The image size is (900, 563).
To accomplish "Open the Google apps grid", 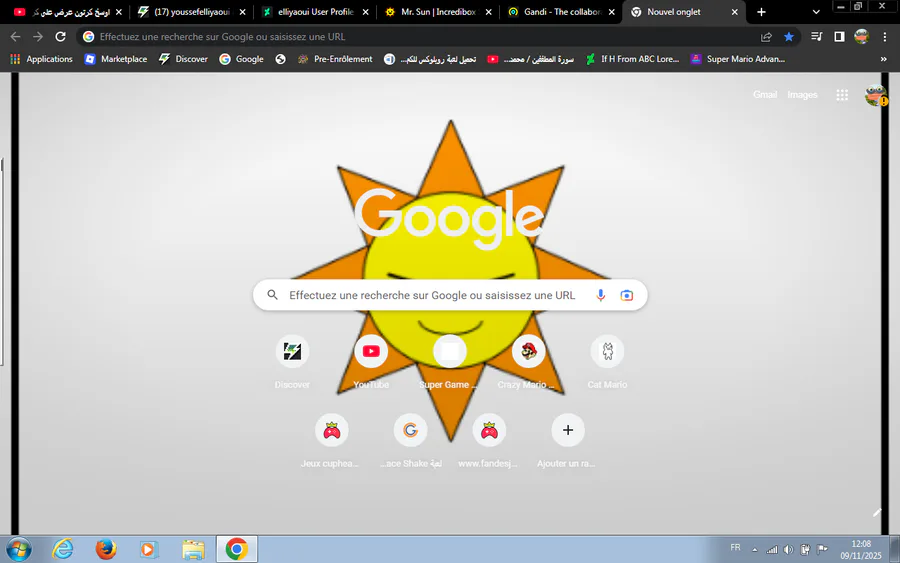I will (x=842, y=95).
